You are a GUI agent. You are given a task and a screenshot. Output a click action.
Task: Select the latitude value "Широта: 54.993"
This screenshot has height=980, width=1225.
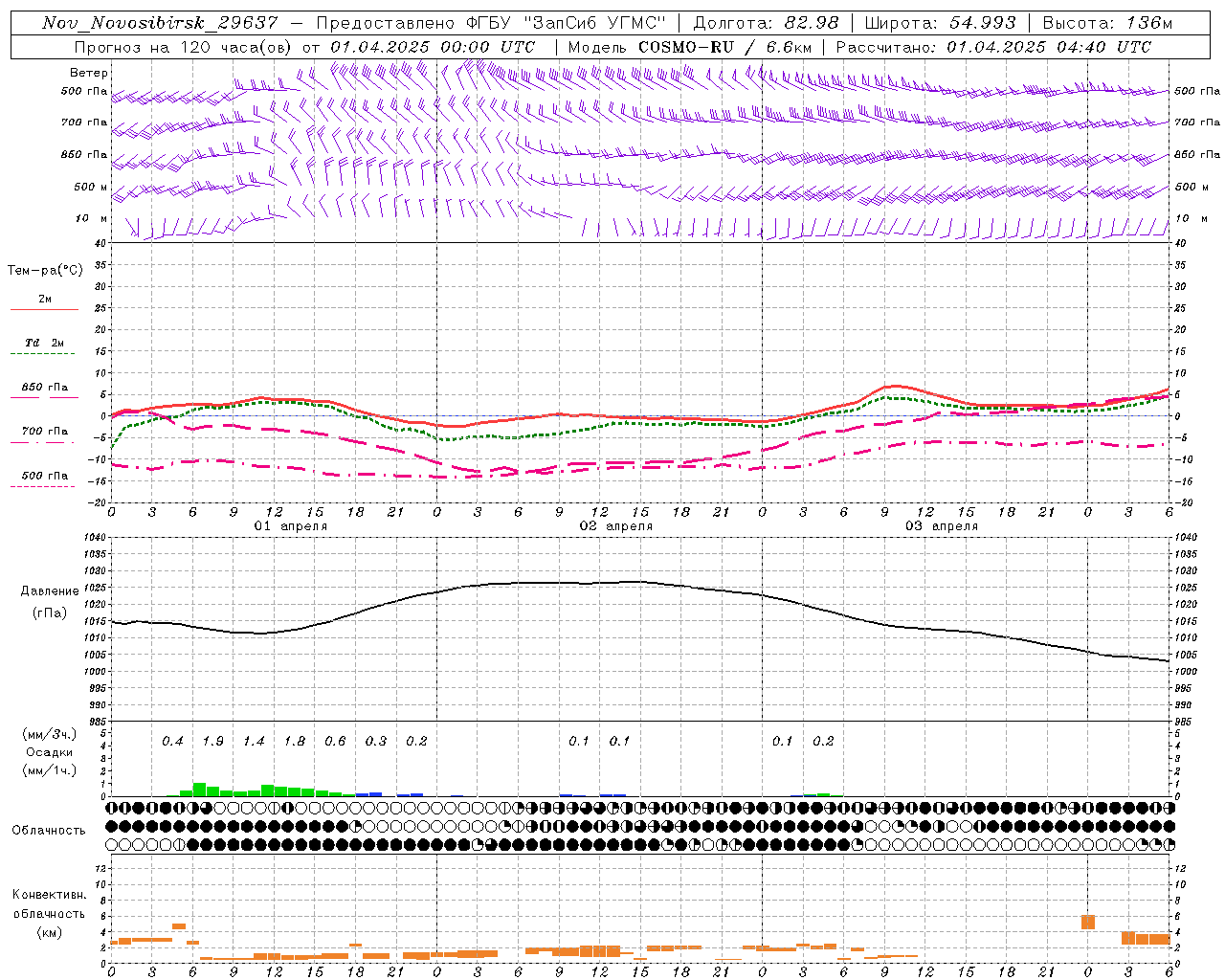(941, 23)
